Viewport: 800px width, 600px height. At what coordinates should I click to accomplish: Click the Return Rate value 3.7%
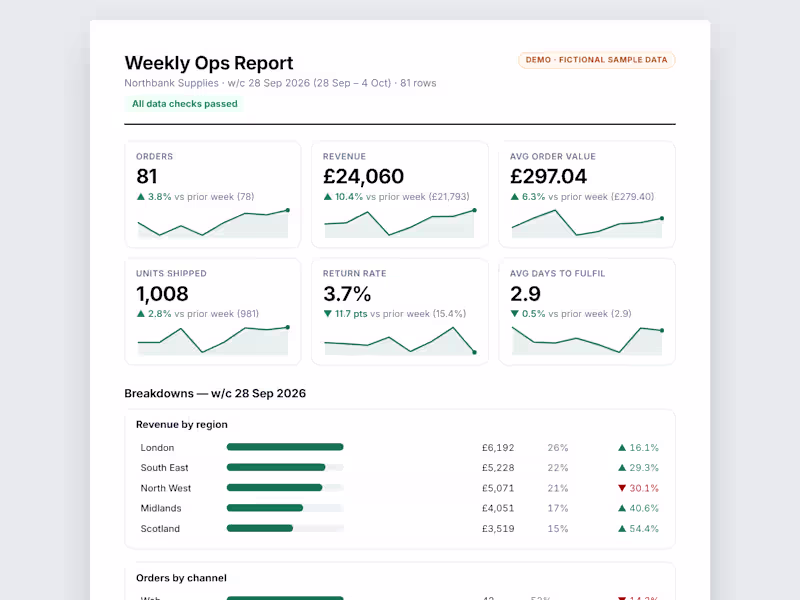coord(347,294)
